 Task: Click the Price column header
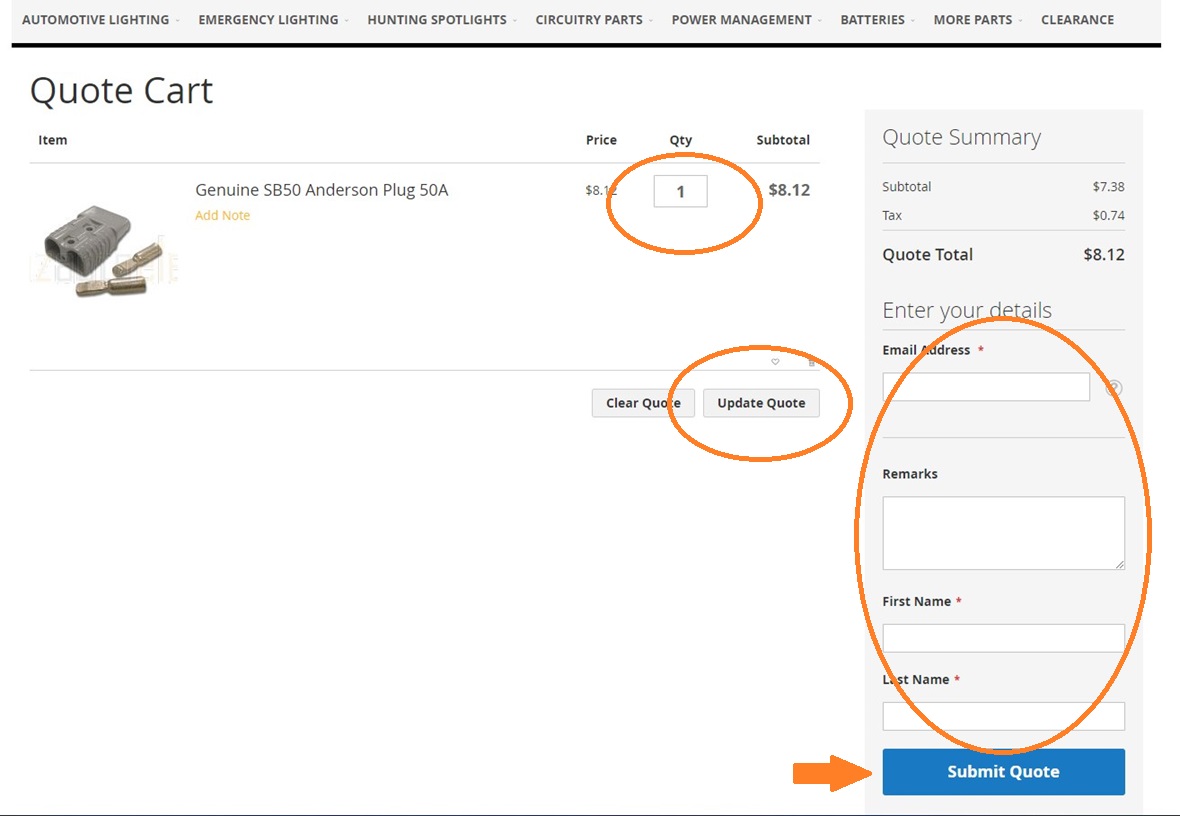(601, 140)
